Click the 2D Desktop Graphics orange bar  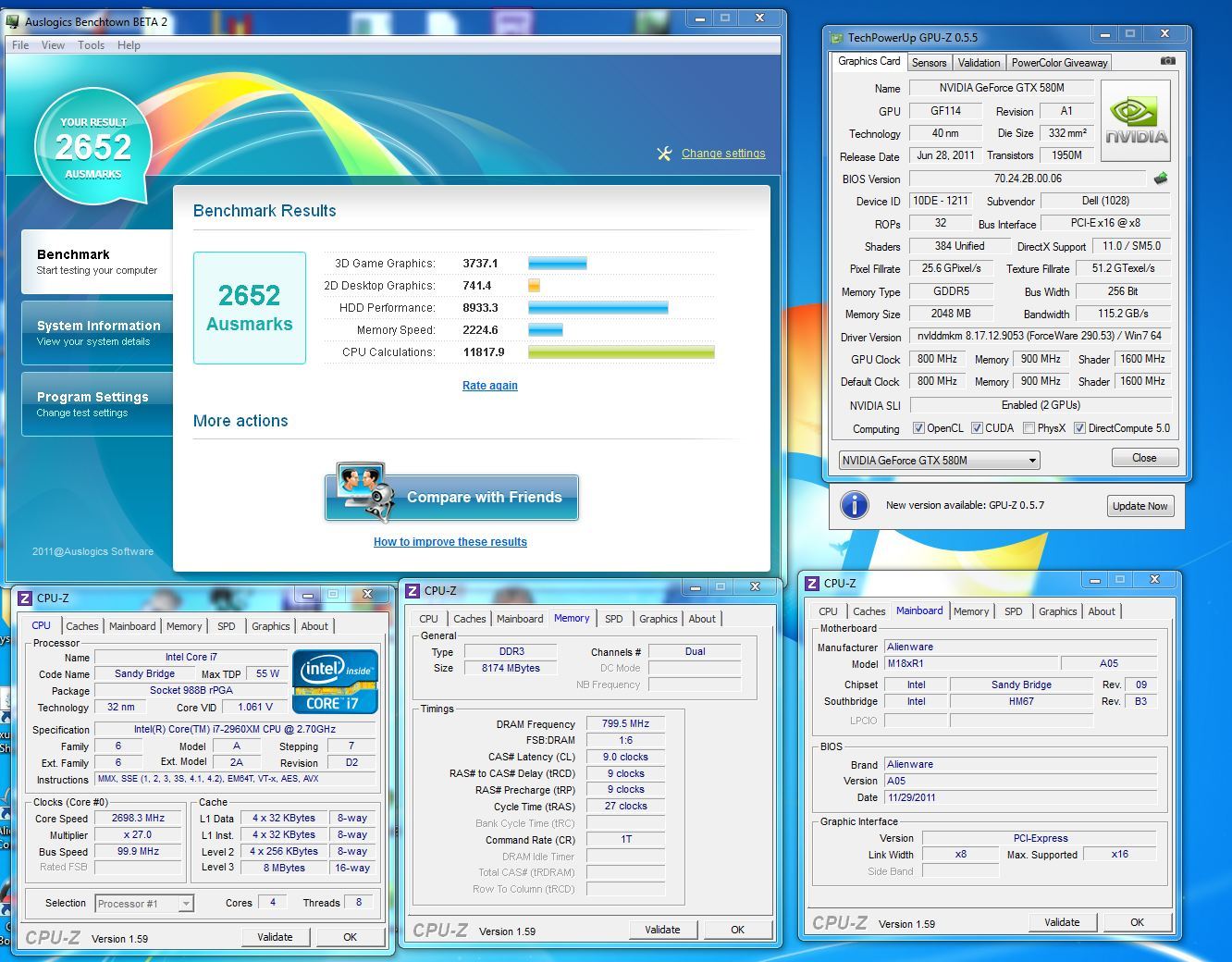(534, 286)
